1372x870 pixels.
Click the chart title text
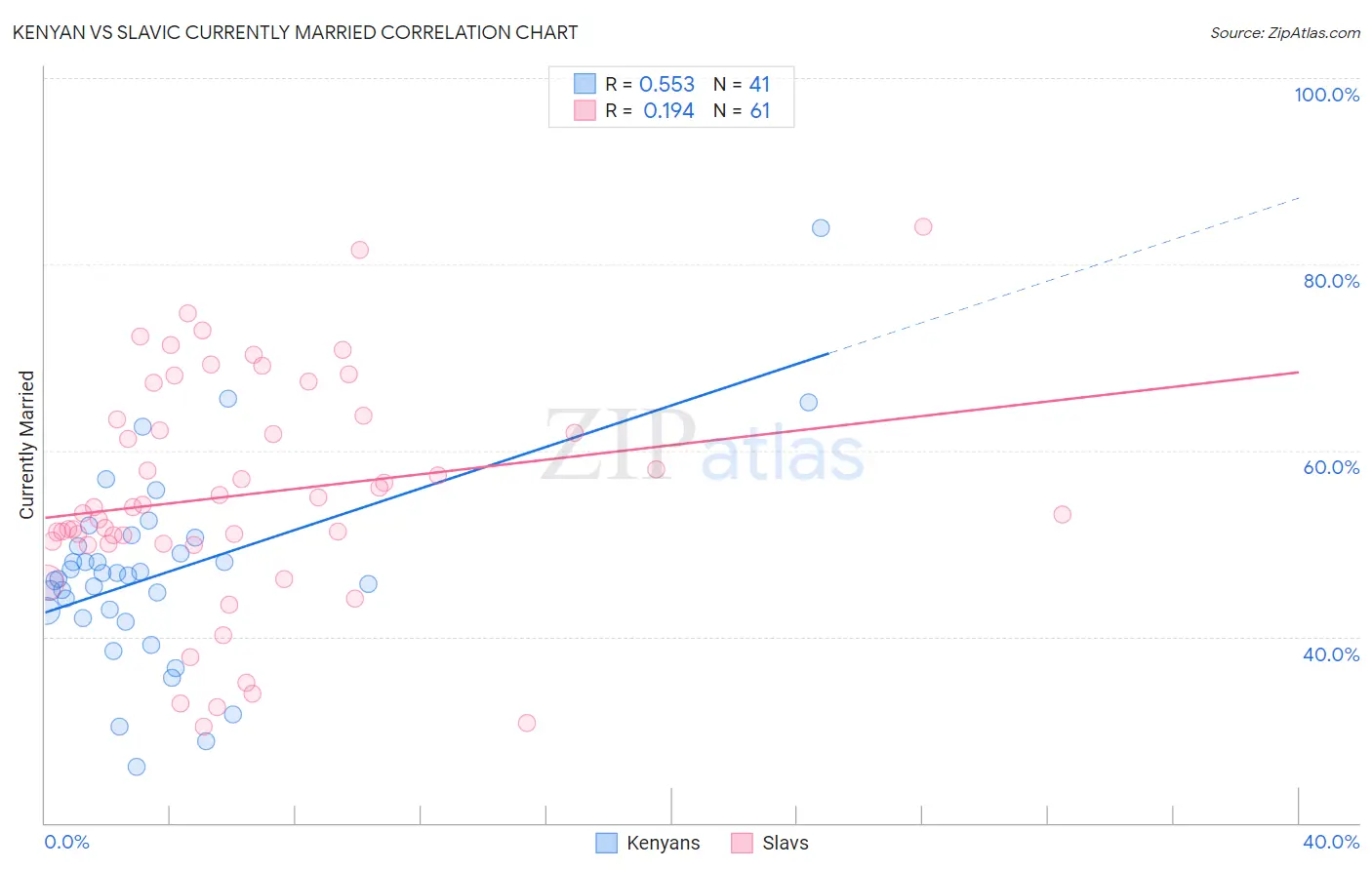point(295,32)
